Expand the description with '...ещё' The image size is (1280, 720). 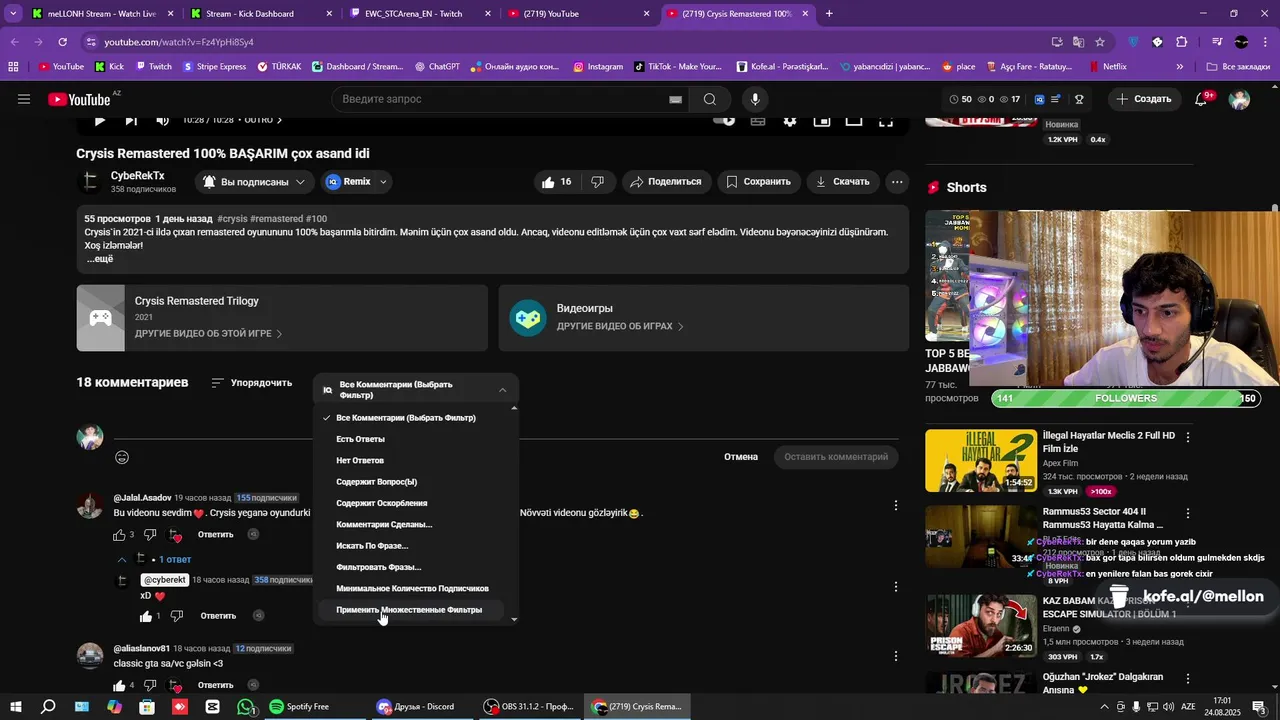(x=100, y=259)
